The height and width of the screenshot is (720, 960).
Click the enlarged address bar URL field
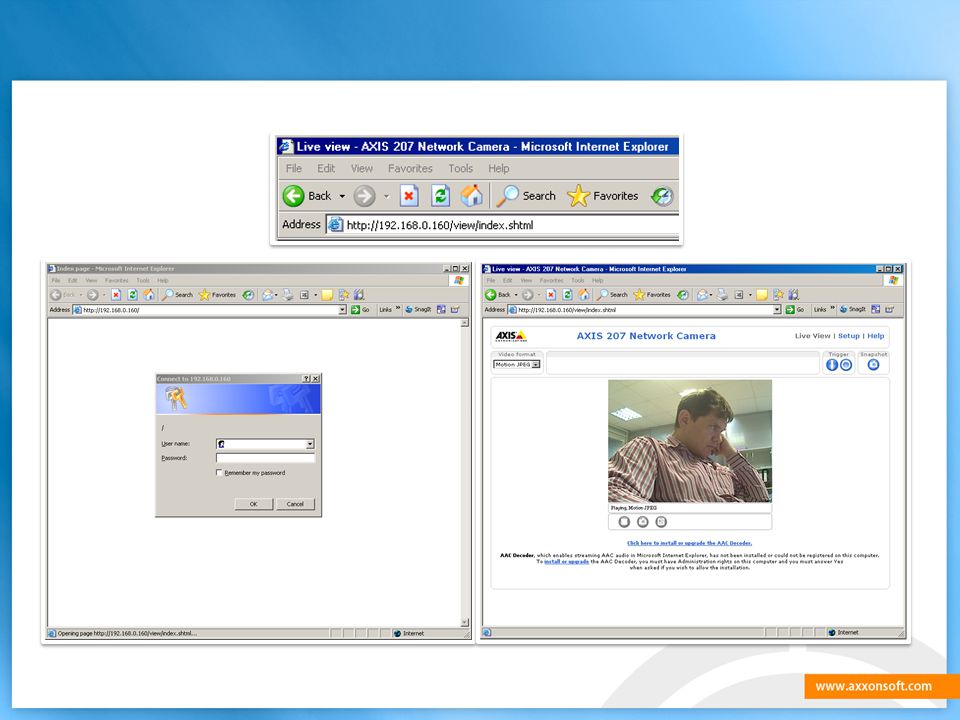coord(502,225)
